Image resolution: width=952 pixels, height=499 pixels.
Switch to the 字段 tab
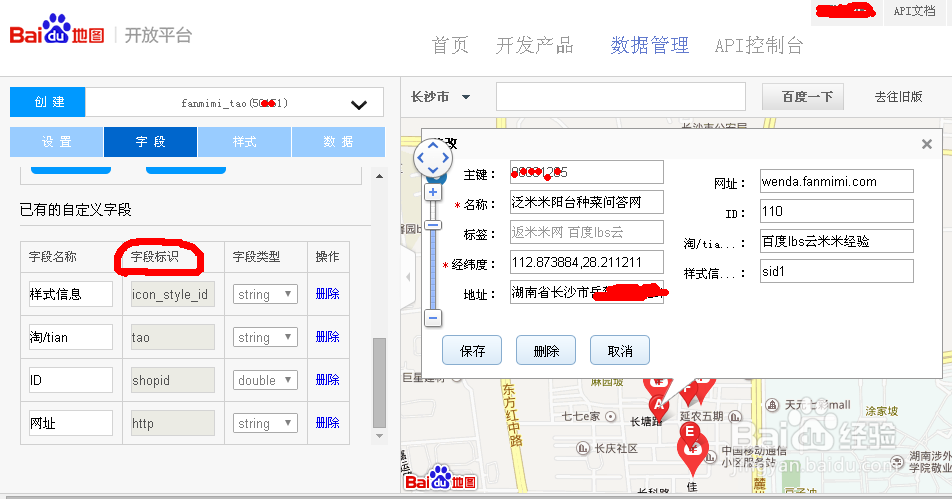click(150, 141)
